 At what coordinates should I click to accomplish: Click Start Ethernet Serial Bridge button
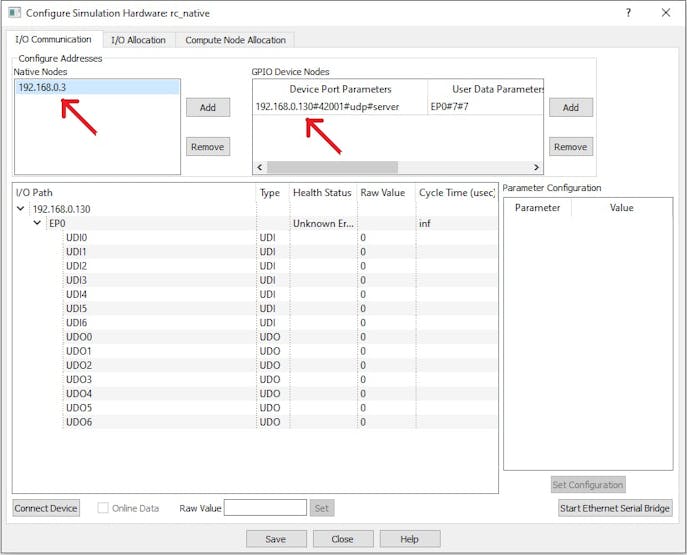pos(615,508)
